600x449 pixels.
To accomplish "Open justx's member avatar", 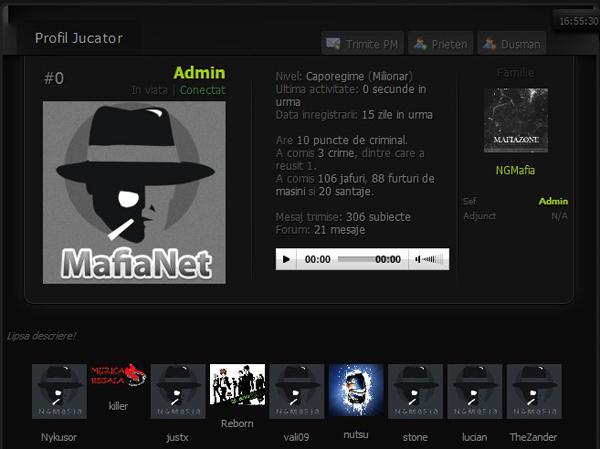I will (x=177, y=391).
